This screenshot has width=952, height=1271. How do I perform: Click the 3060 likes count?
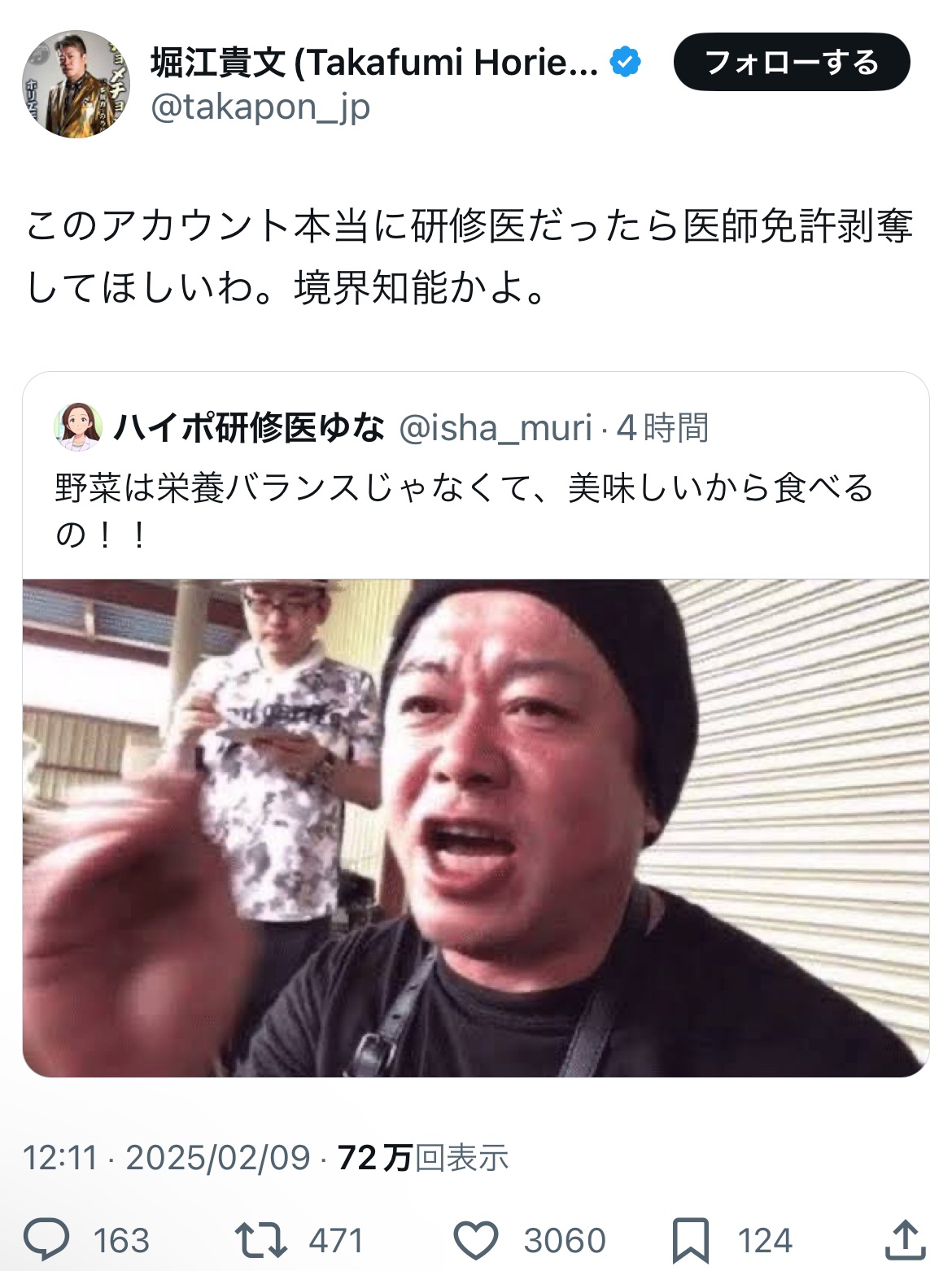click(x=565, y=1241)
